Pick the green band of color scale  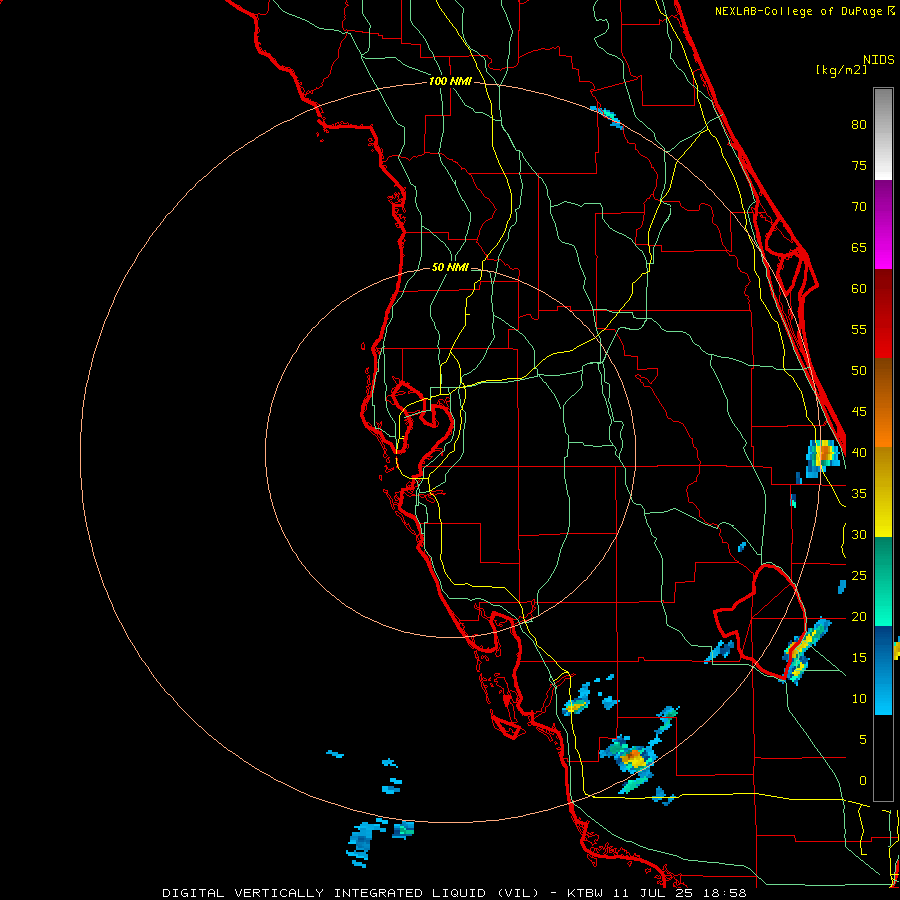[883, 581]
